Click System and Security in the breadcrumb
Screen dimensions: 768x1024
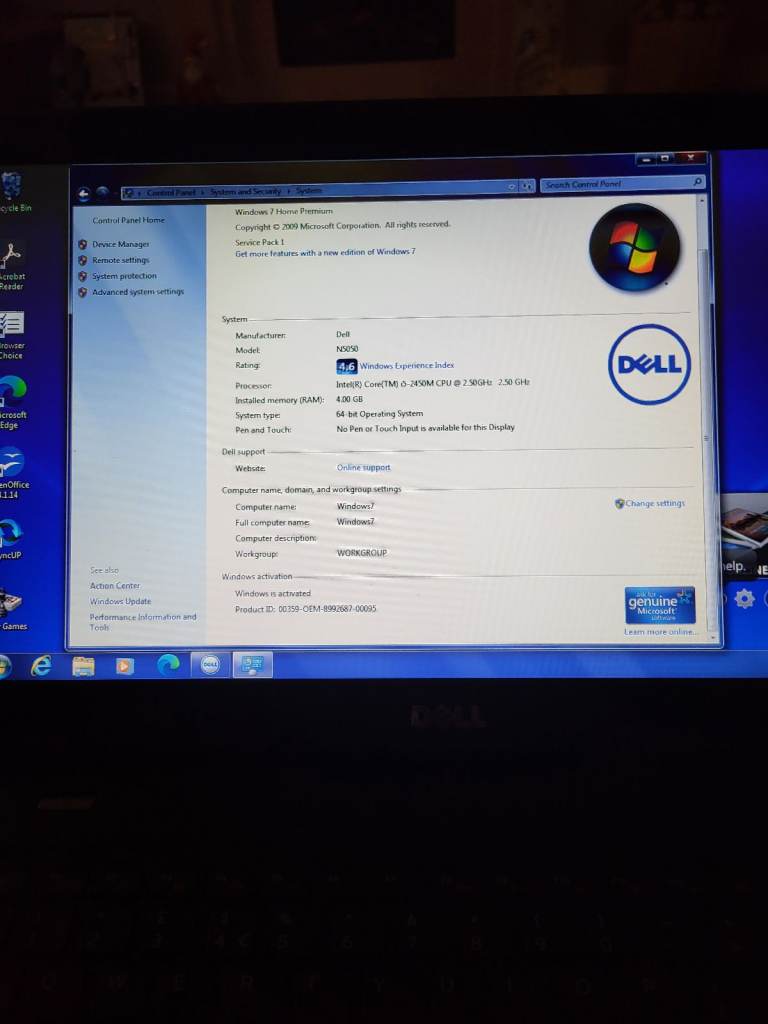coord(246,191)
